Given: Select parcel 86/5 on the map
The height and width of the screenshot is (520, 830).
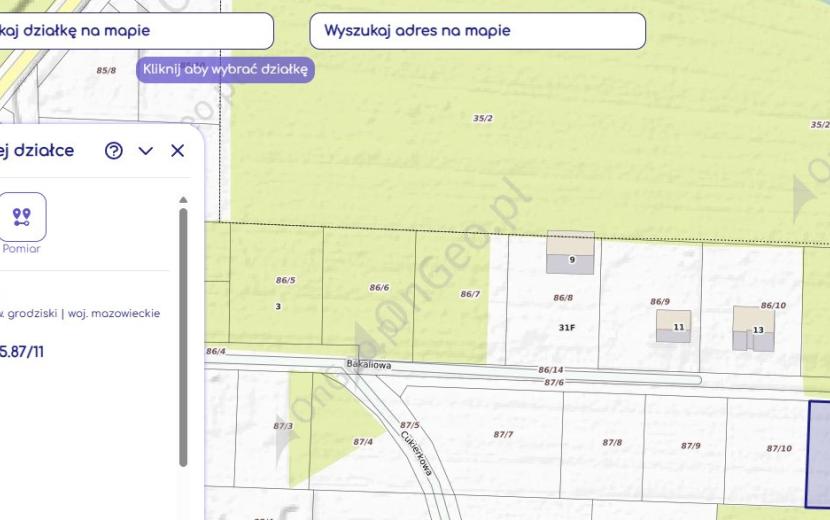Looking at the screenshot, I should 285,280.
